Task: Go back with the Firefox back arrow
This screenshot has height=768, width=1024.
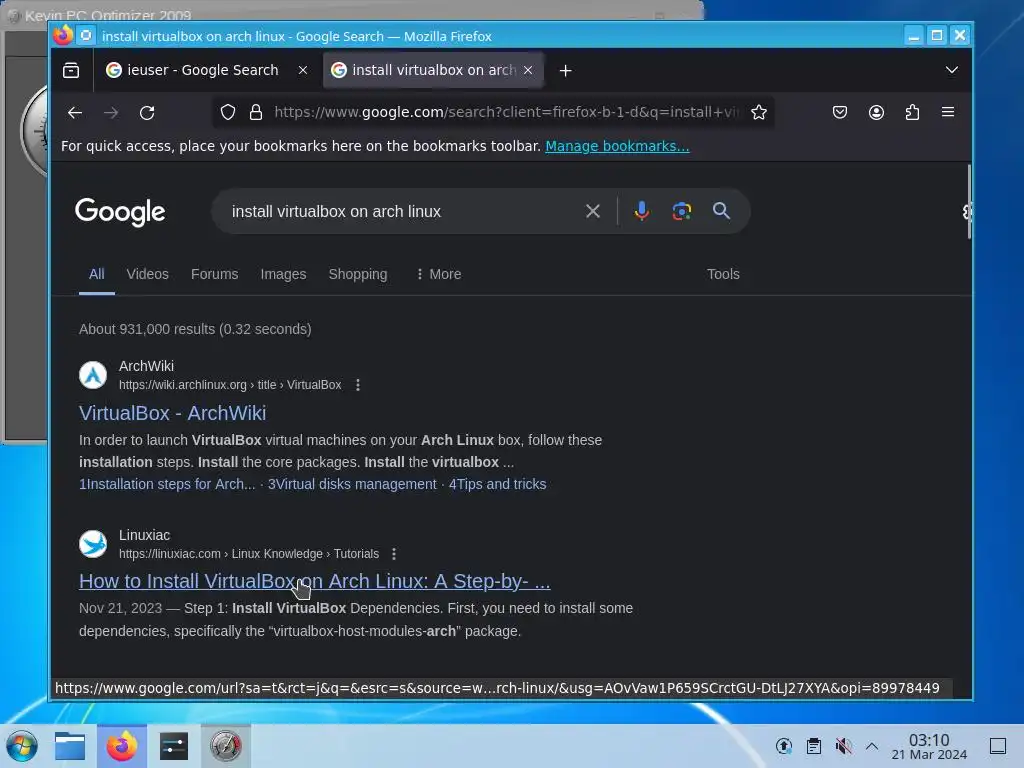Action: (x=75, y=112)
